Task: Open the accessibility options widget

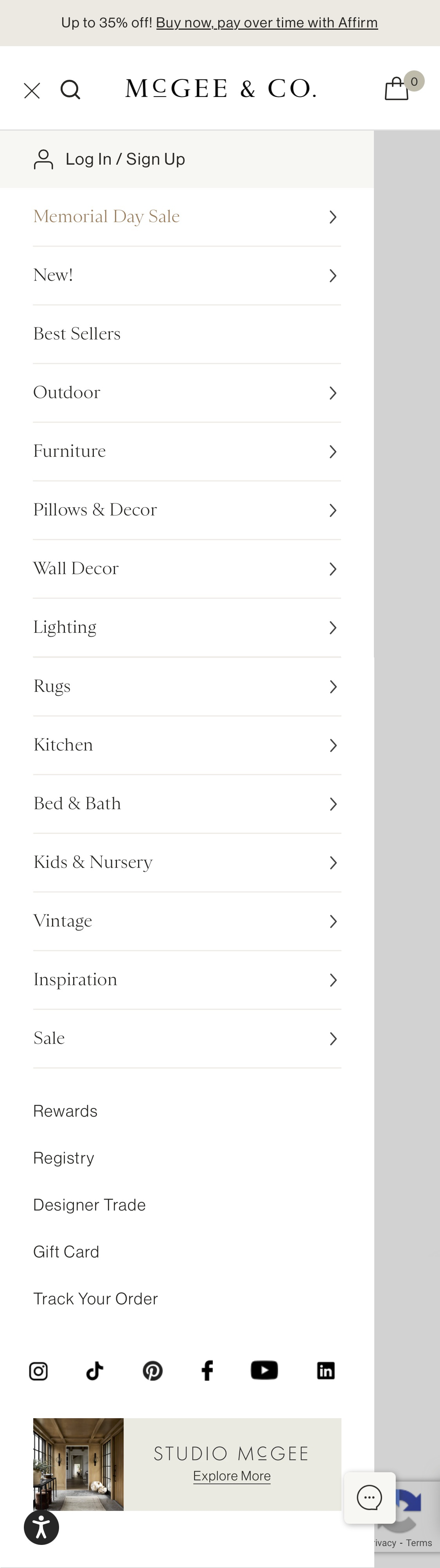Action: coord(41,1527)
